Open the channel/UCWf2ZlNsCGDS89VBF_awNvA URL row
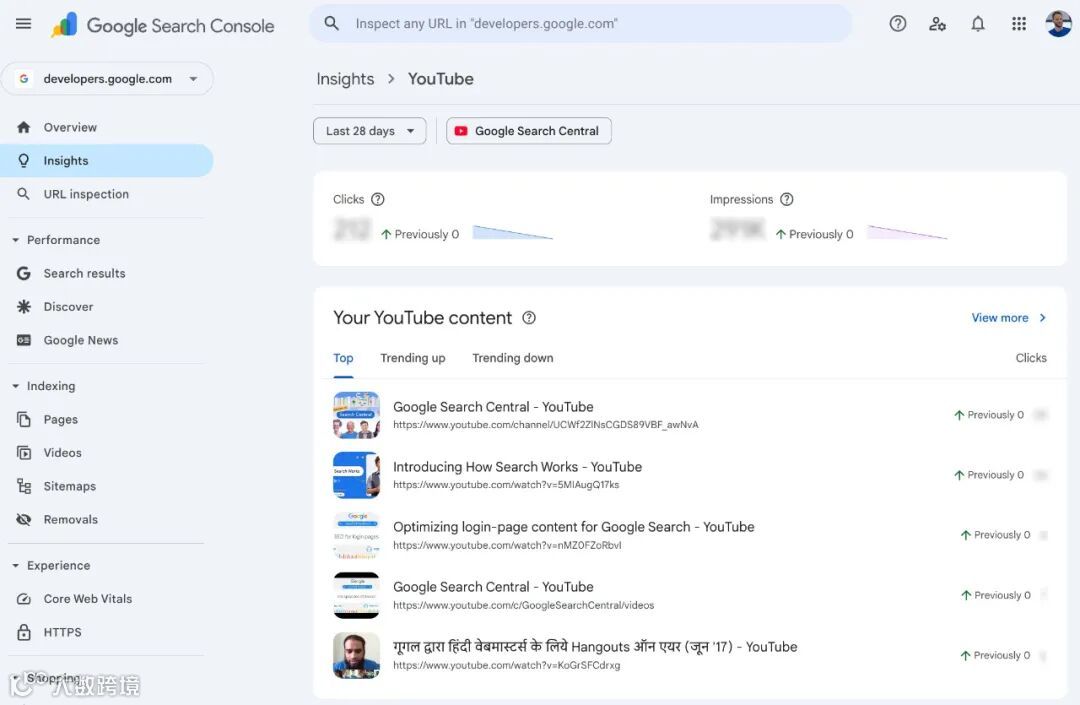 point(689,415)
